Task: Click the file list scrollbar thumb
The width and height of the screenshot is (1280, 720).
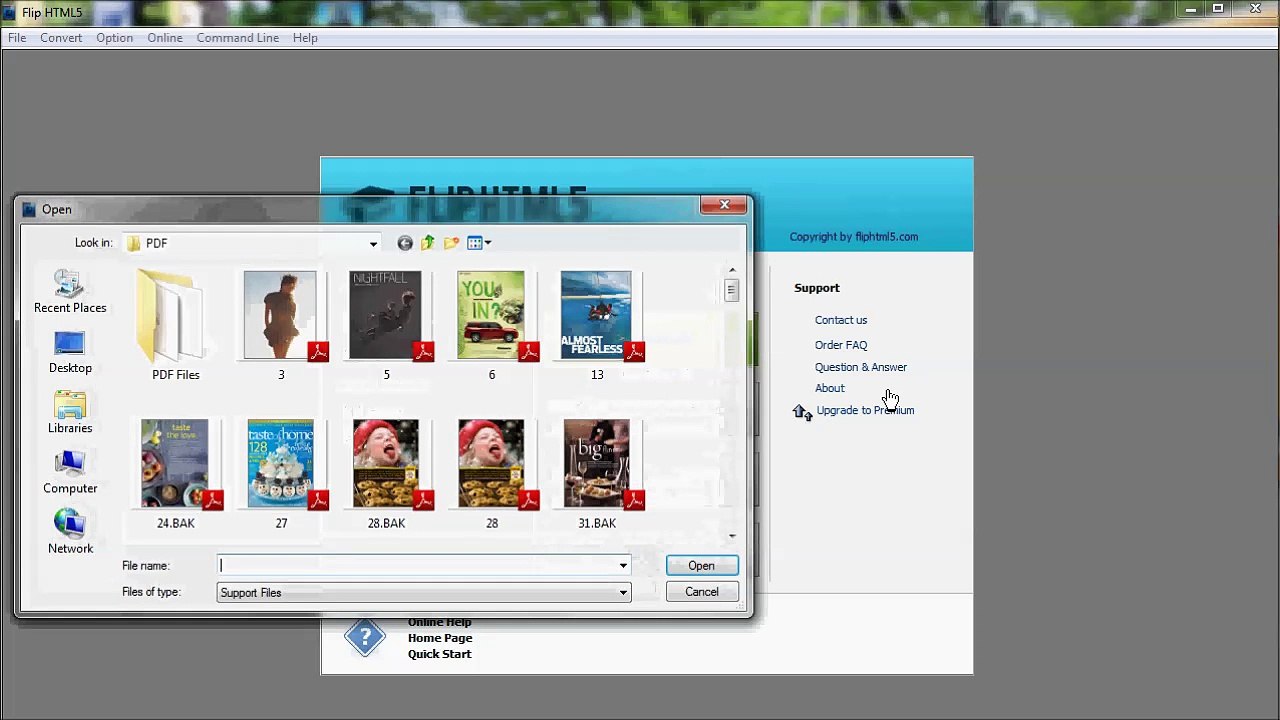Action: pos(732,290)
